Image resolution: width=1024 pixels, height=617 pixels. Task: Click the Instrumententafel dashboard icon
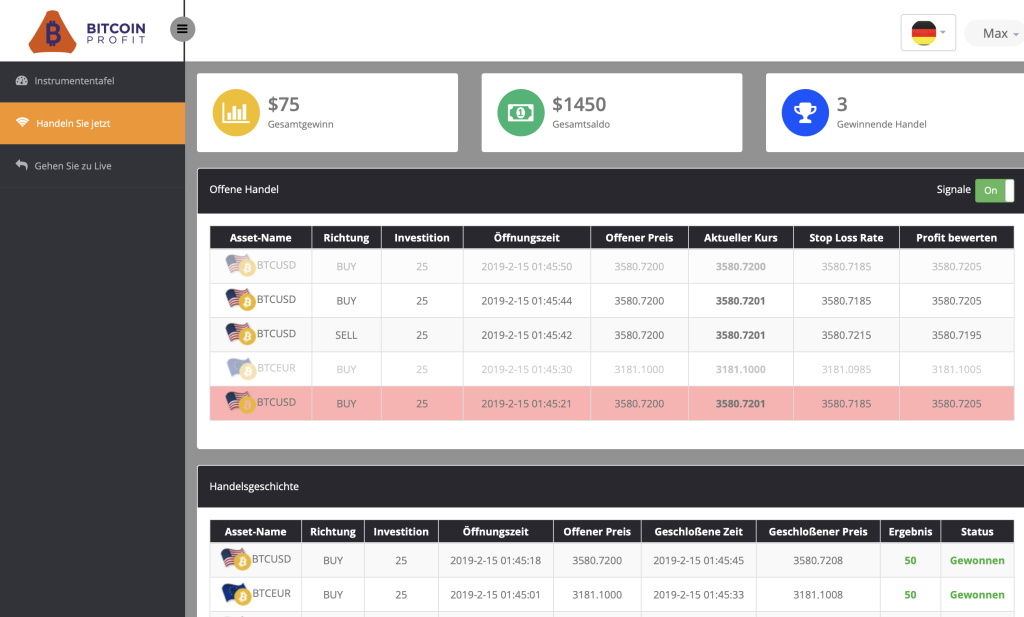(x=22, y=81)
